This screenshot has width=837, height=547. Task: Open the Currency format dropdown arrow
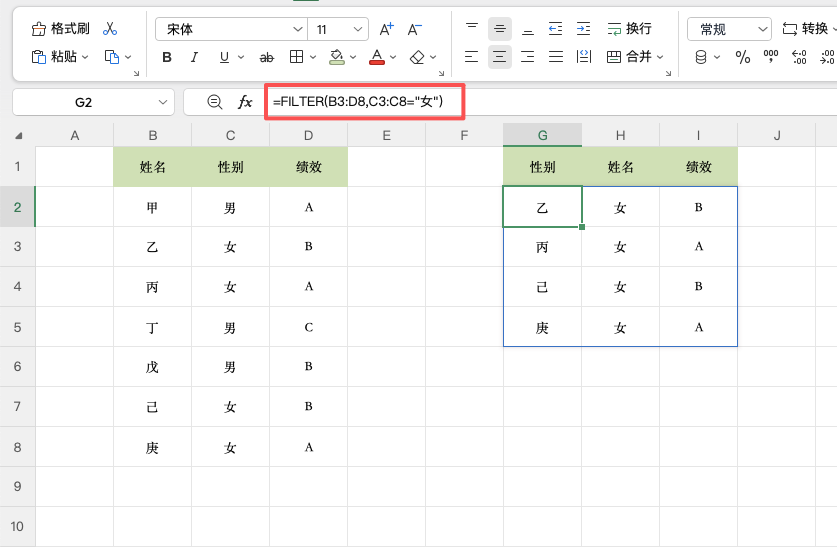(717, 57)
